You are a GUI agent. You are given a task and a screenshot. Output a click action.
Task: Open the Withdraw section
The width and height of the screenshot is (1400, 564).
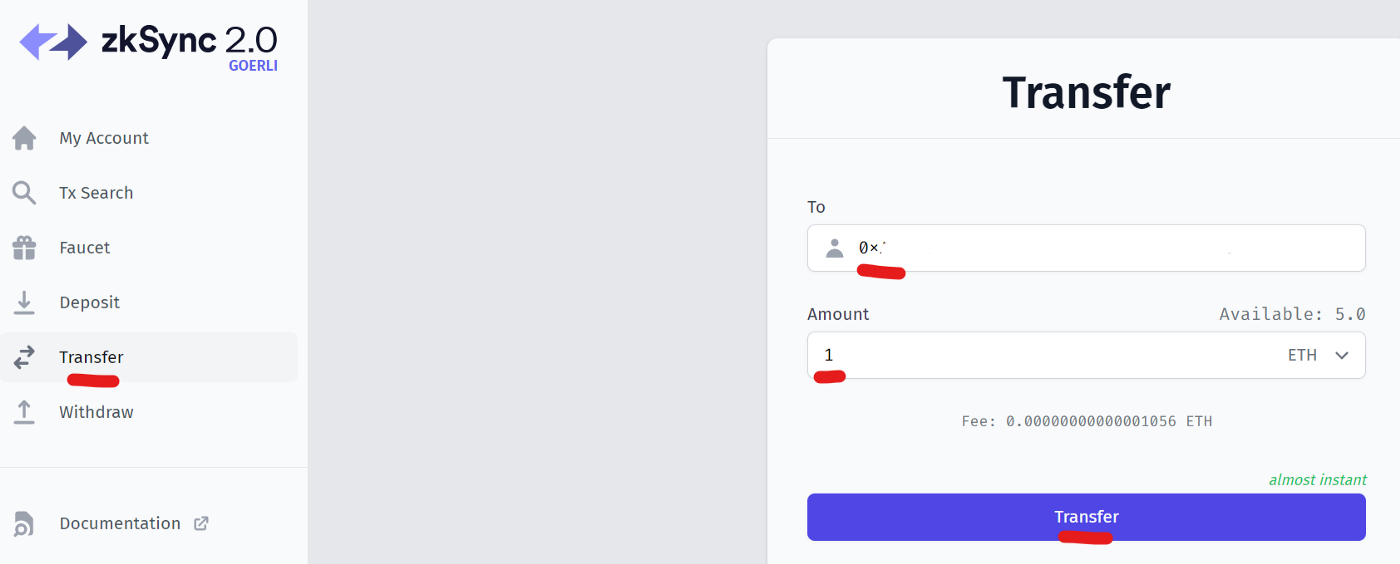point(96,412)
